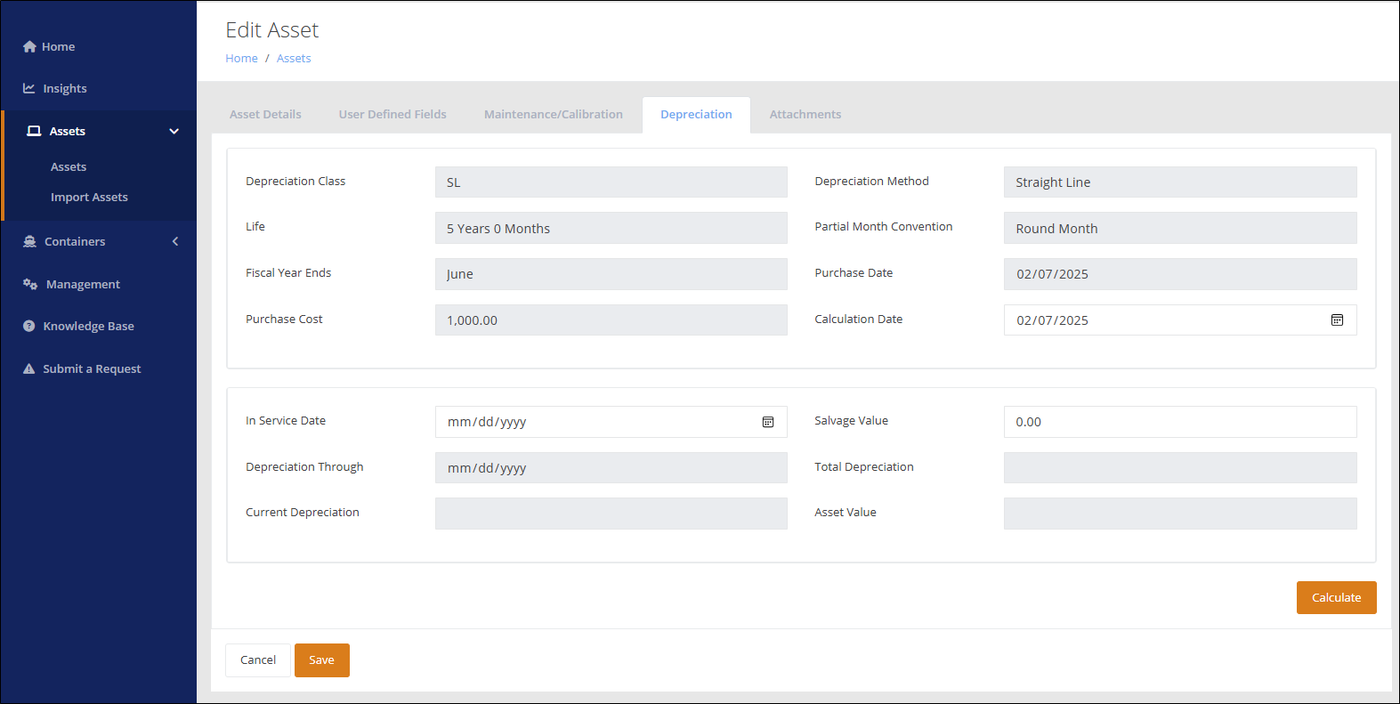Click the Salvage Value input field
The height and width of the screenshot is (704, 1400).
1180,422
